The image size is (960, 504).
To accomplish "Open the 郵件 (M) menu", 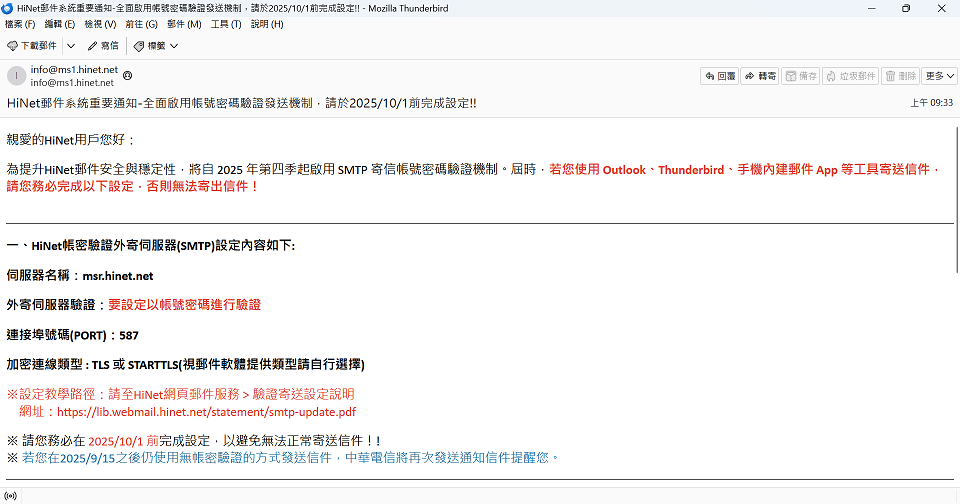I will point(184,24).
